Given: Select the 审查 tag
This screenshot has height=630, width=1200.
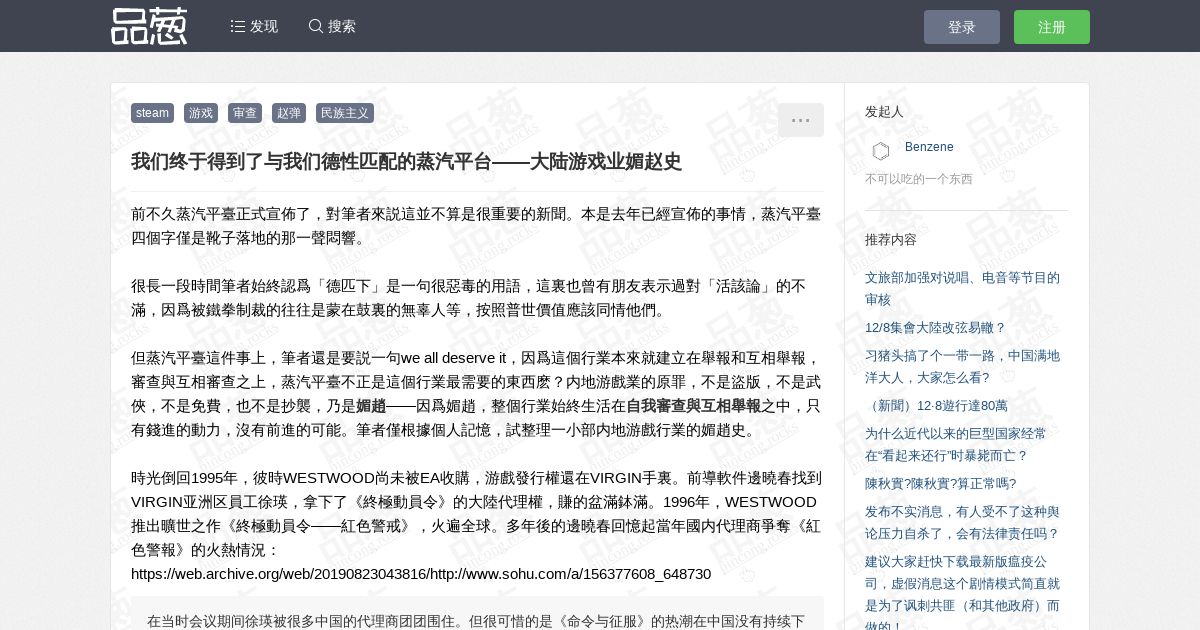Looking at the screenshot, I should tap(245, 113).
